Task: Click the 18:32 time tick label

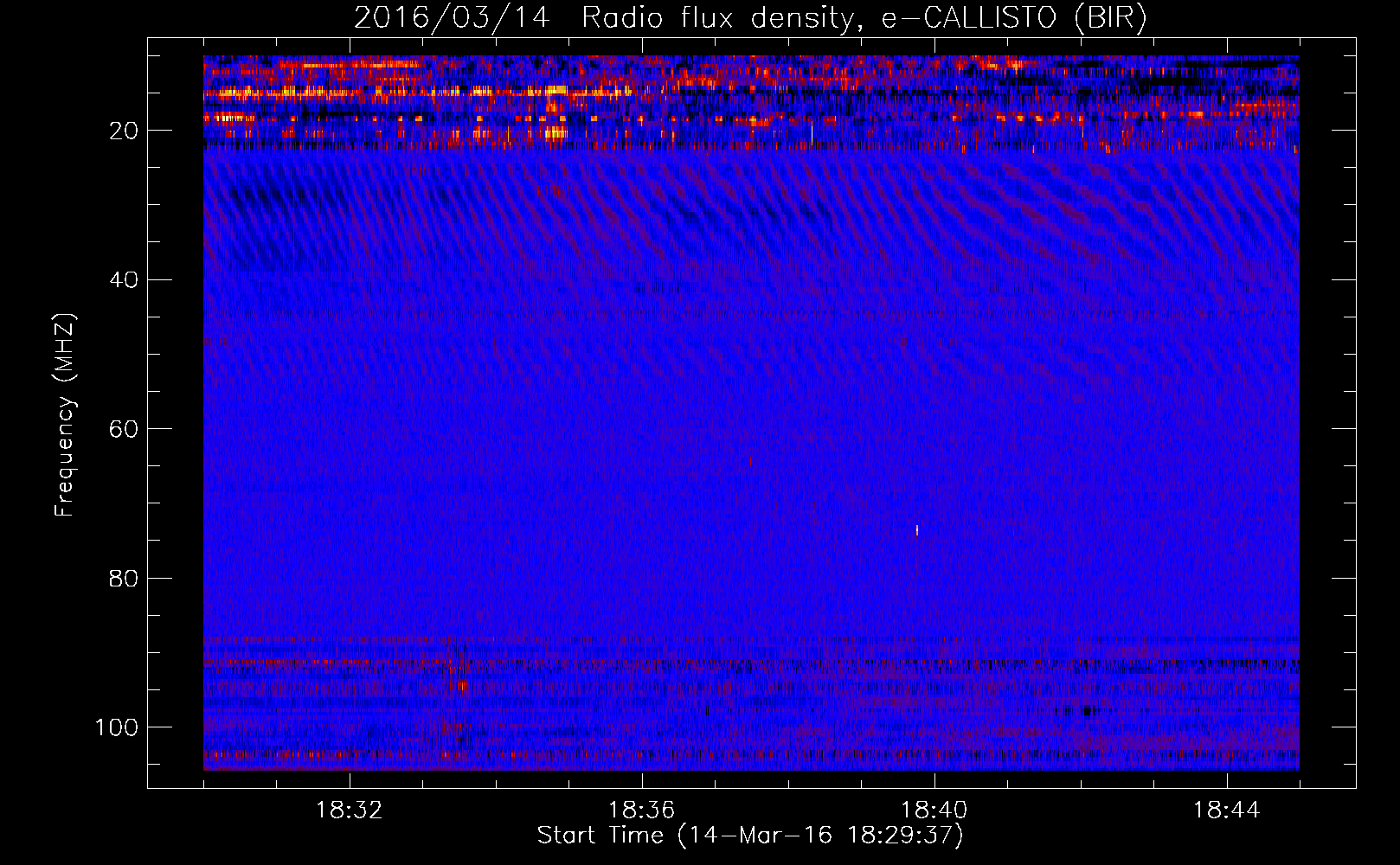Action: [x=349, y=811]
